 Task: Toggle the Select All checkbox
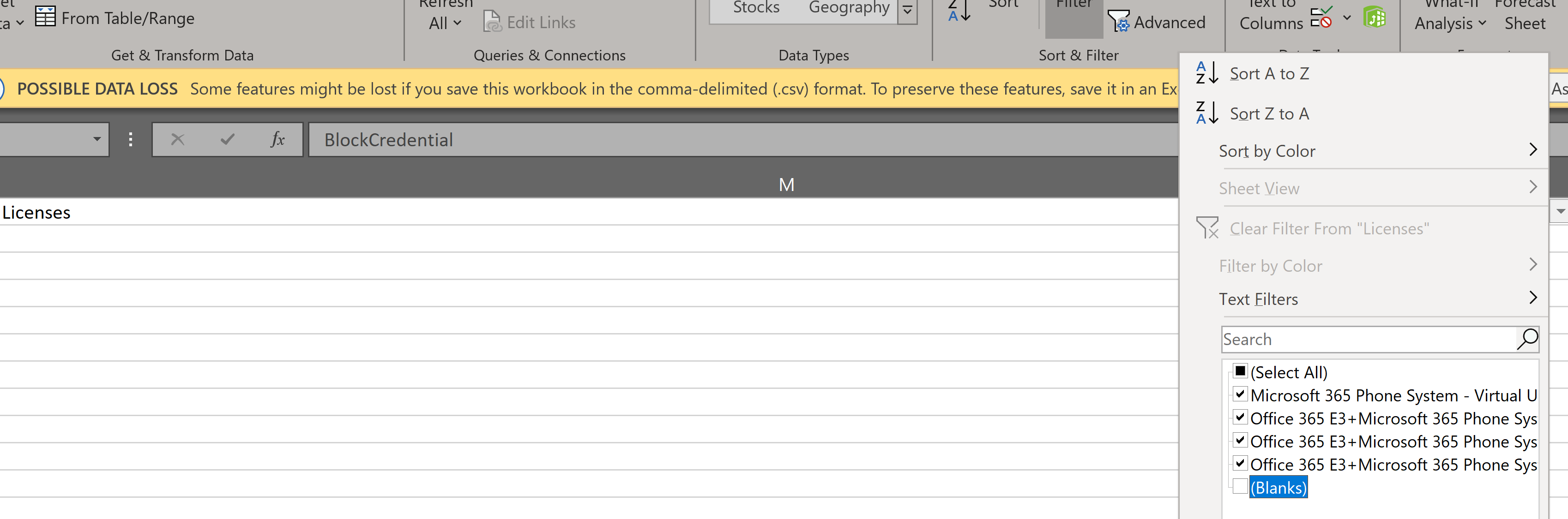(1240, 371)
